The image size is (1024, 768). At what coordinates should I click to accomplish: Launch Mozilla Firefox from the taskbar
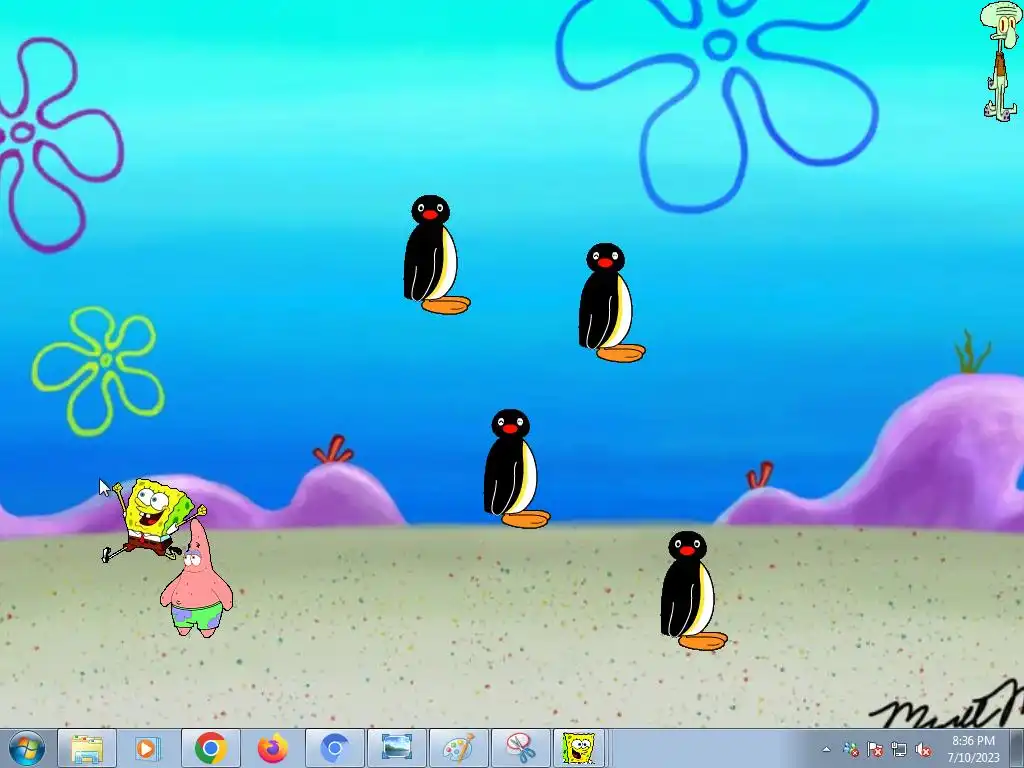point(272,748)
